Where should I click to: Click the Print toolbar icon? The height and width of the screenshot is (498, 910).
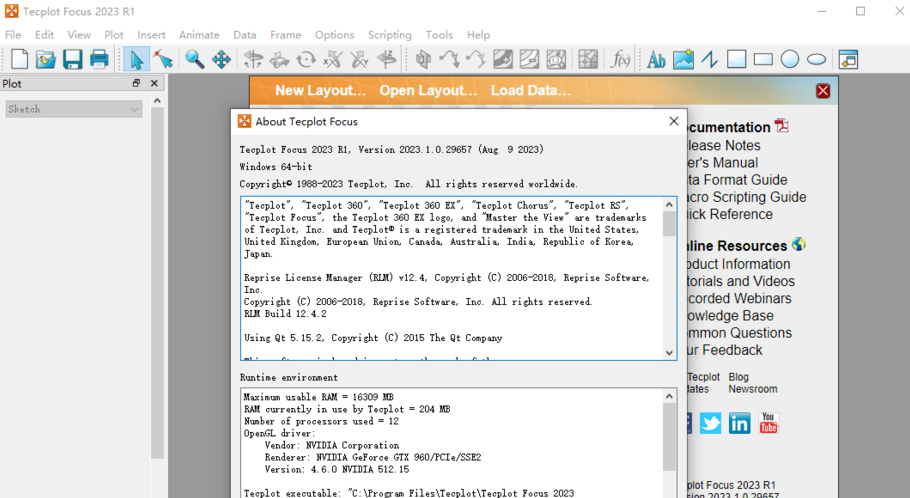click(99, 59)
